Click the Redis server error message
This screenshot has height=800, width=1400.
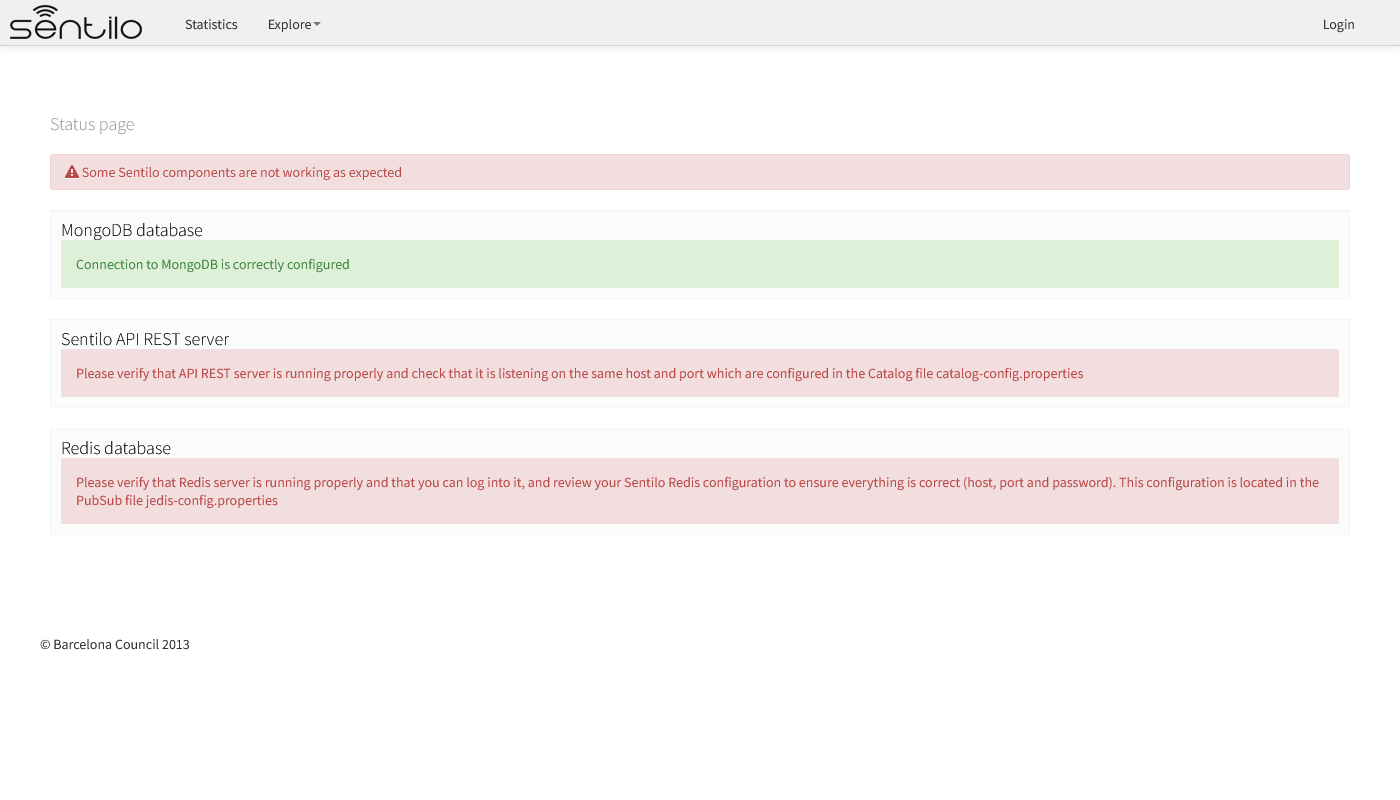coord(700,491)
